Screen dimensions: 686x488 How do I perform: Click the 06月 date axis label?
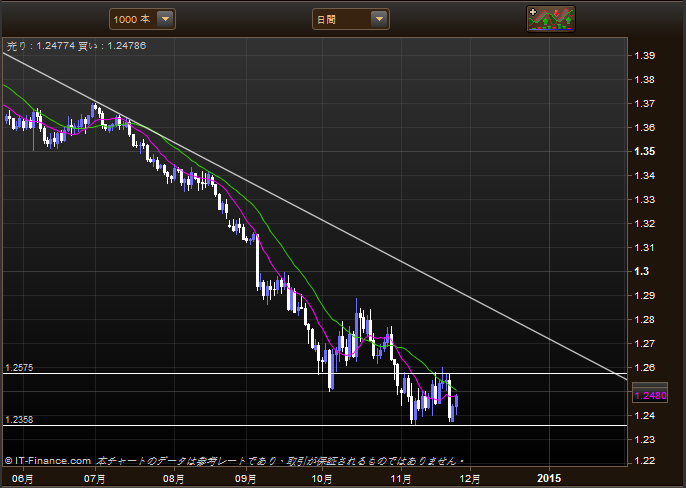point(22,479)
